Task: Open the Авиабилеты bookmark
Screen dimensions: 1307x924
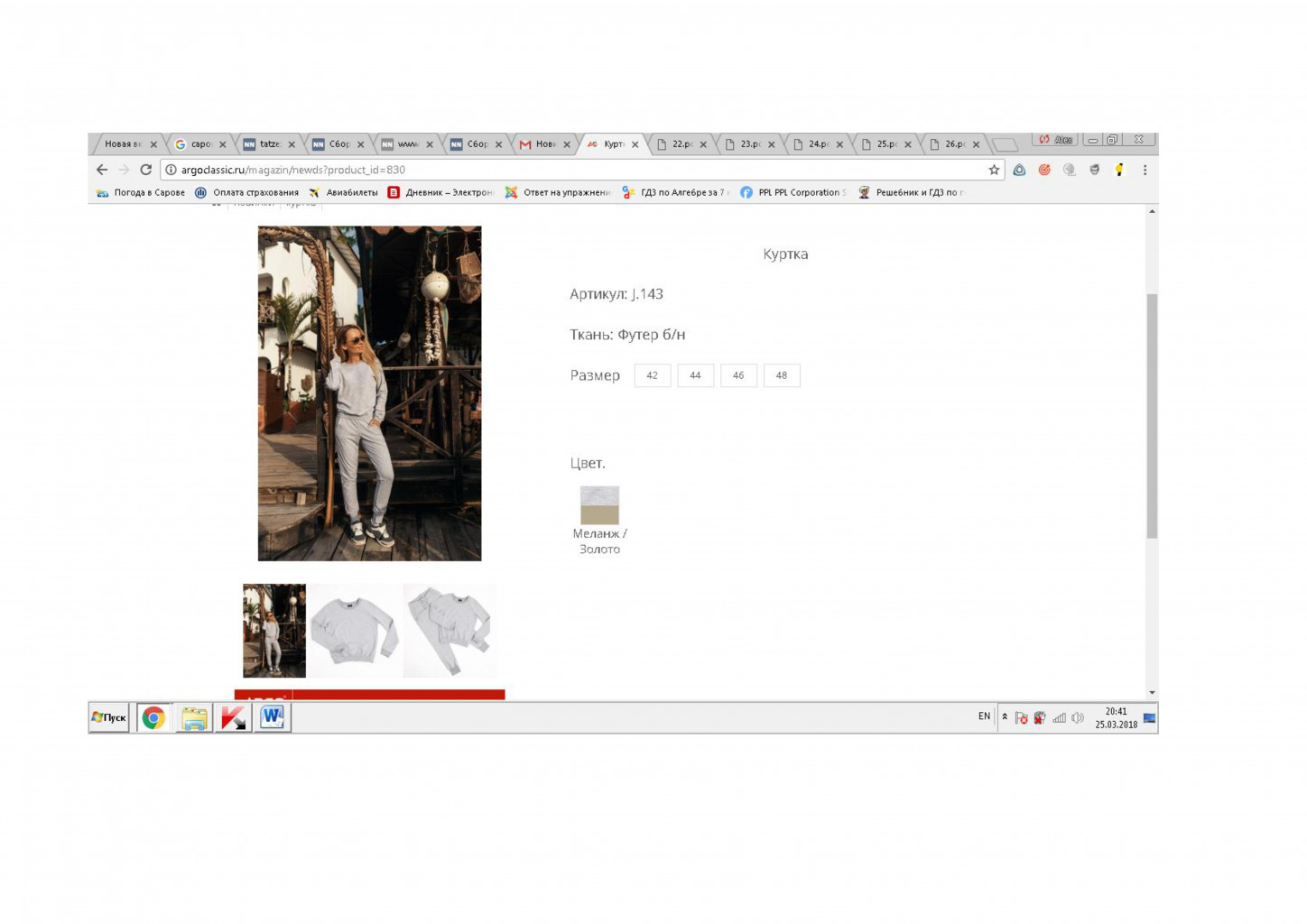Action: [343, 192]
